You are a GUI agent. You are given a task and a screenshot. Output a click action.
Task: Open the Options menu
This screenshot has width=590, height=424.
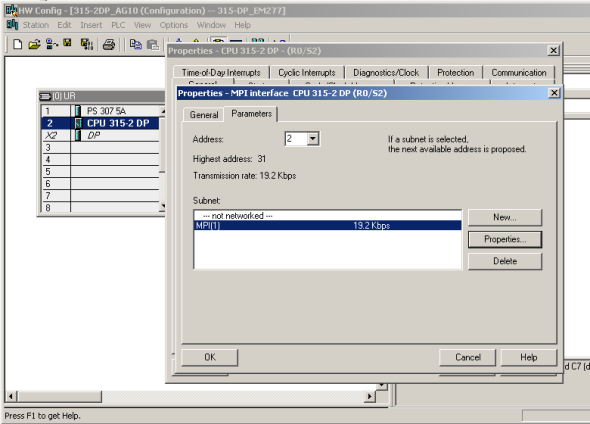173,25
